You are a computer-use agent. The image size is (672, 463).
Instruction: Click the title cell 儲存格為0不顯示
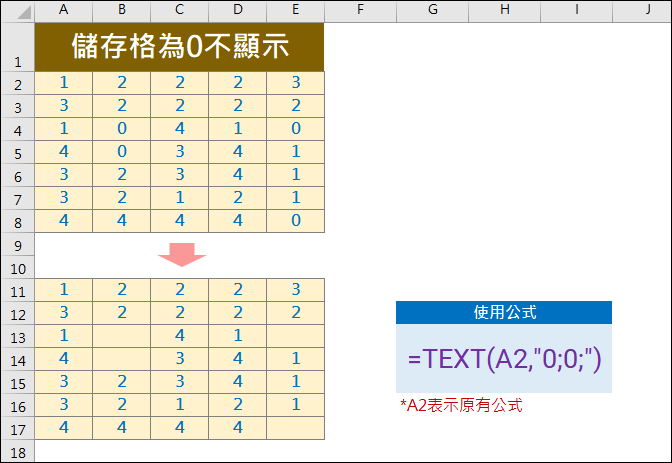179,47
